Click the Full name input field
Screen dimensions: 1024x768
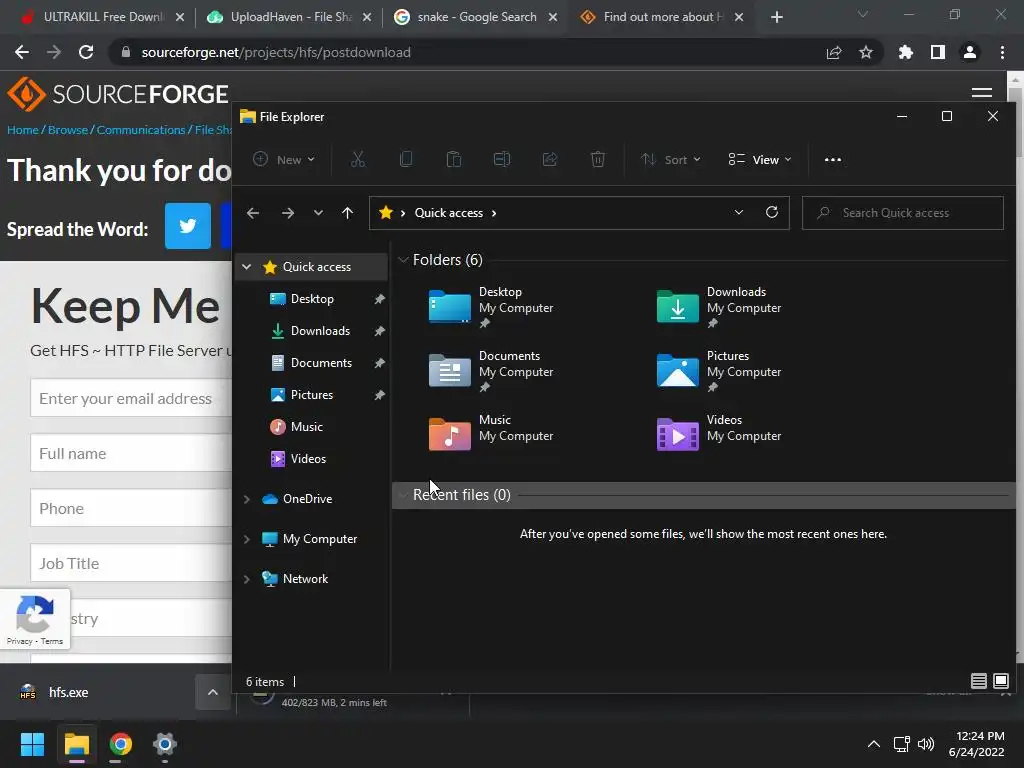pyautogui.click(x=131, y=453)
